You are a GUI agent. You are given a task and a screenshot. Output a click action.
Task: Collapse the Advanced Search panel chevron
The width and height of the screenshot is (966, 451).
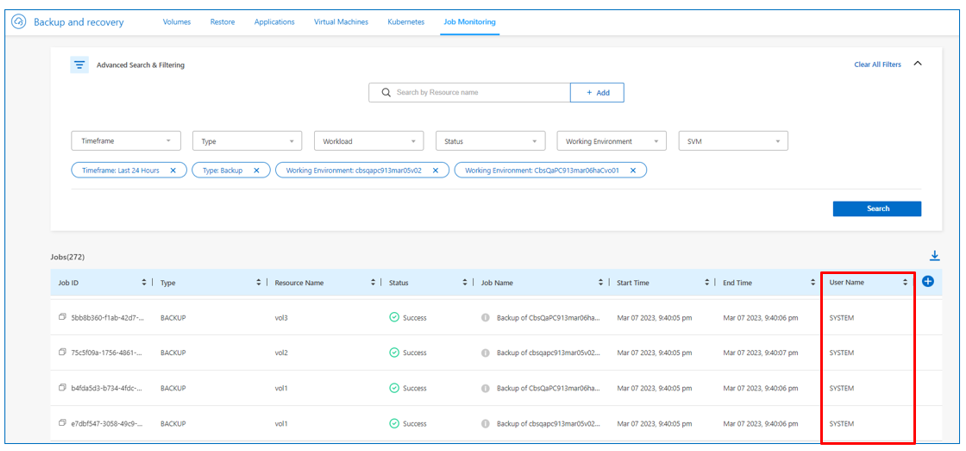click(918, 64)
